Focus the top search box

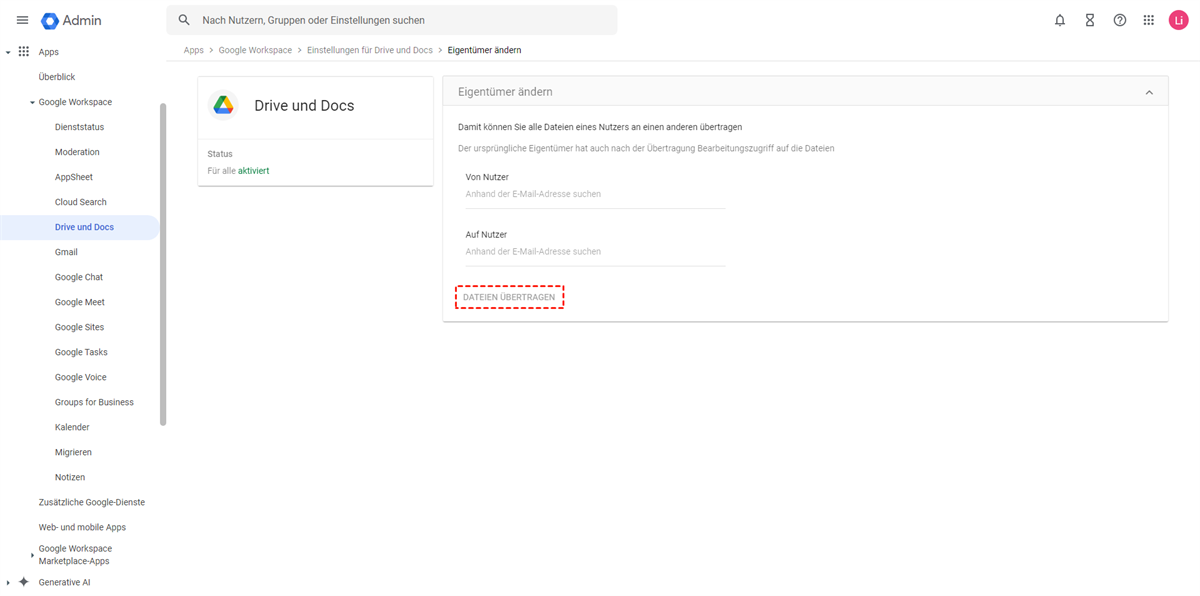click(392, 20)
